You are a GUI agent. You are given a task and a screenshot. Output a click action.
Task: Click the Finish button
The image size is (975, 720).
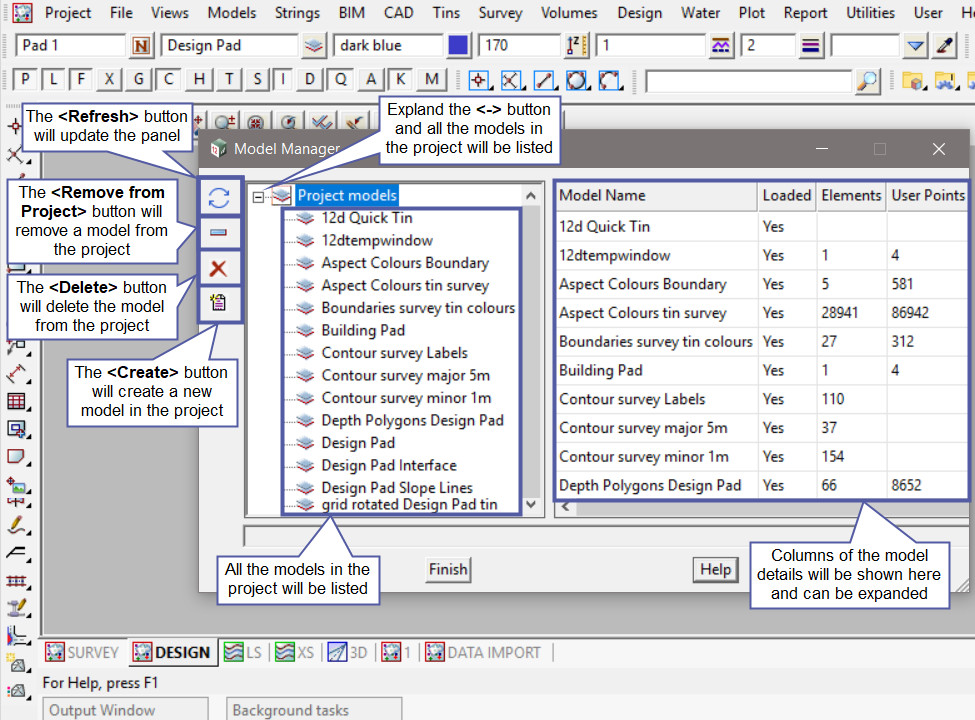click(447, 569)
